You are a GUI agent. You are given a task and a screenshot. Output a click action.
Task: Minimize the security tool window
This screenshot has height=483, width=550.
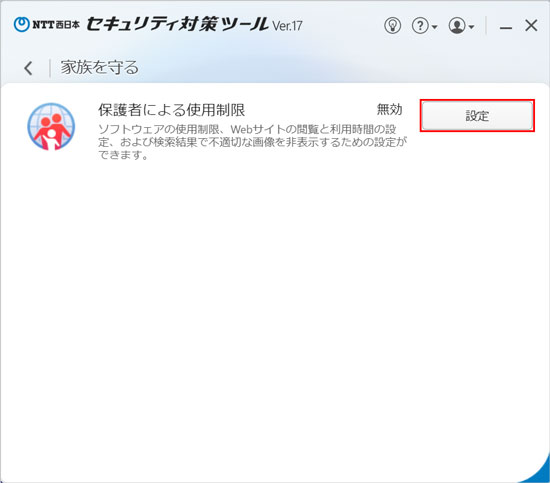tap(505, 27)
